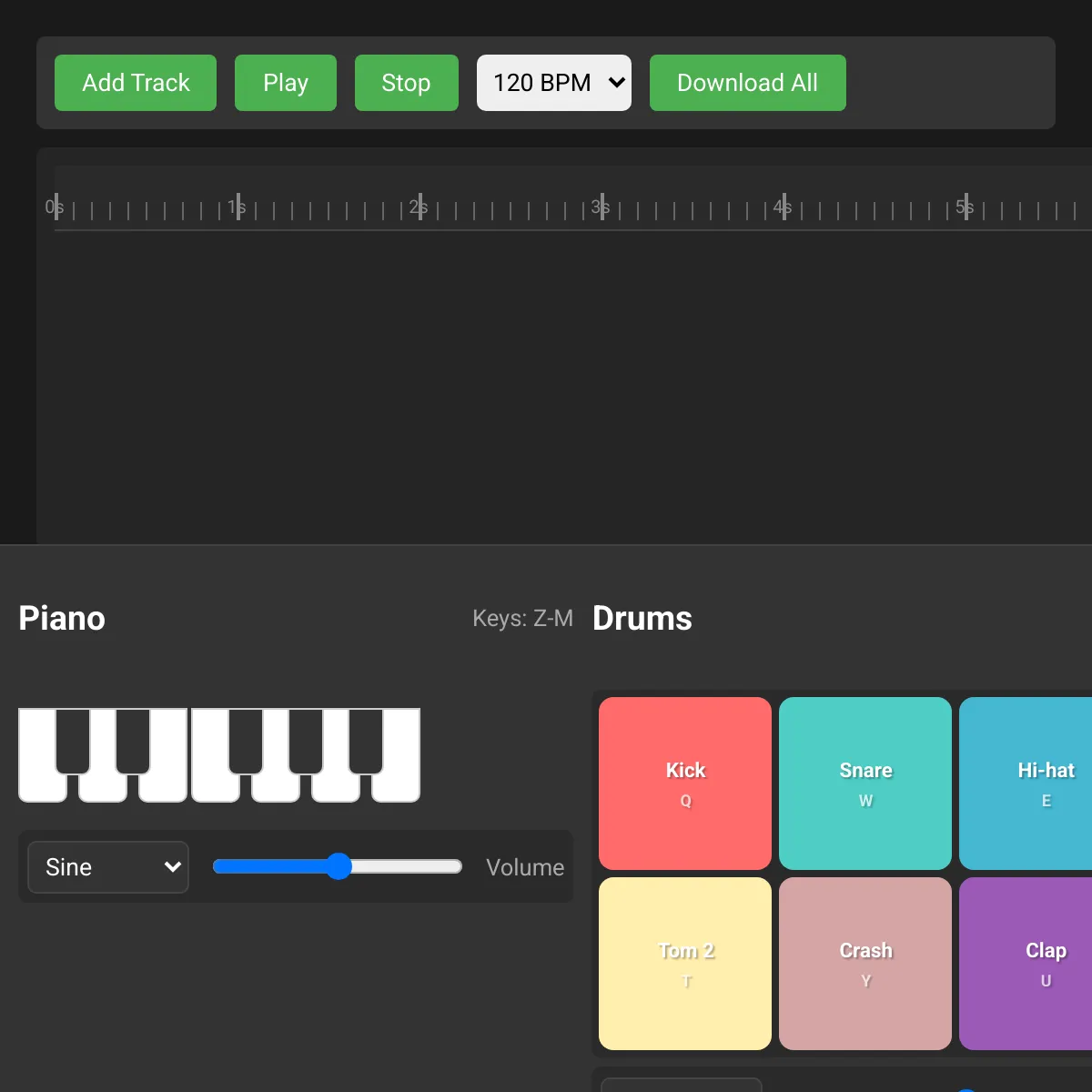Click the 2s mark on the timeline

(x=420, y=207)
